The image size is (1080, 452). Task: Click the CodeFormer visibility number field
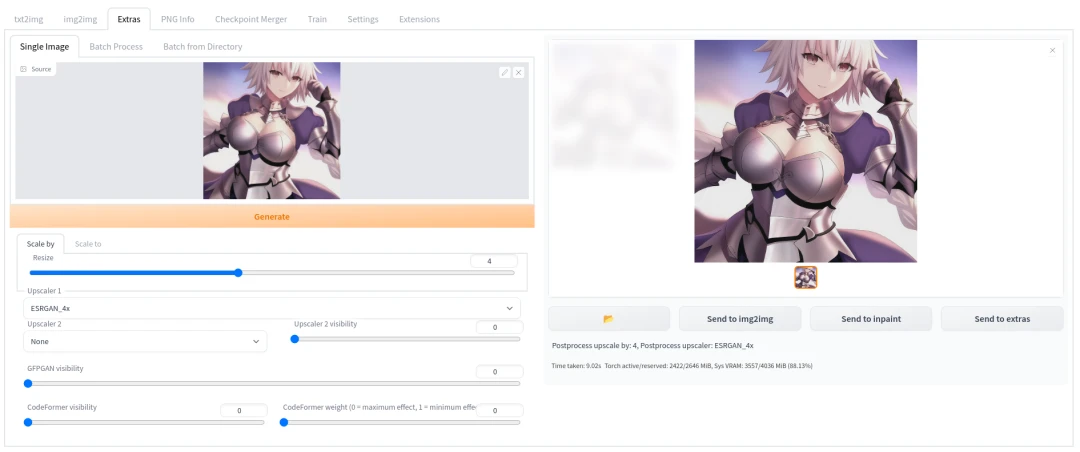point(243,411)
